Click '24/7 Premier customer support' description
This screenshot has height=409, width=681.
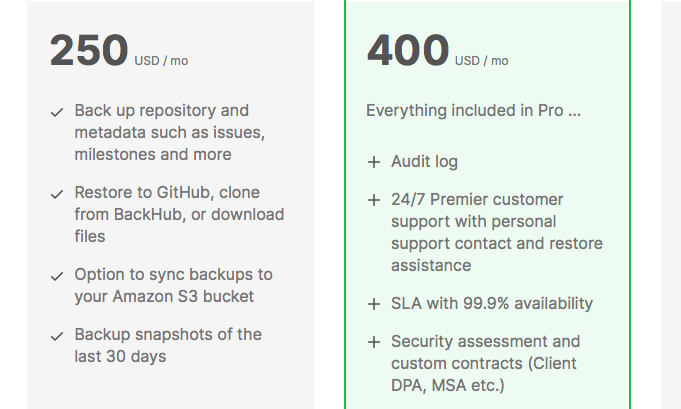(497, 232)
